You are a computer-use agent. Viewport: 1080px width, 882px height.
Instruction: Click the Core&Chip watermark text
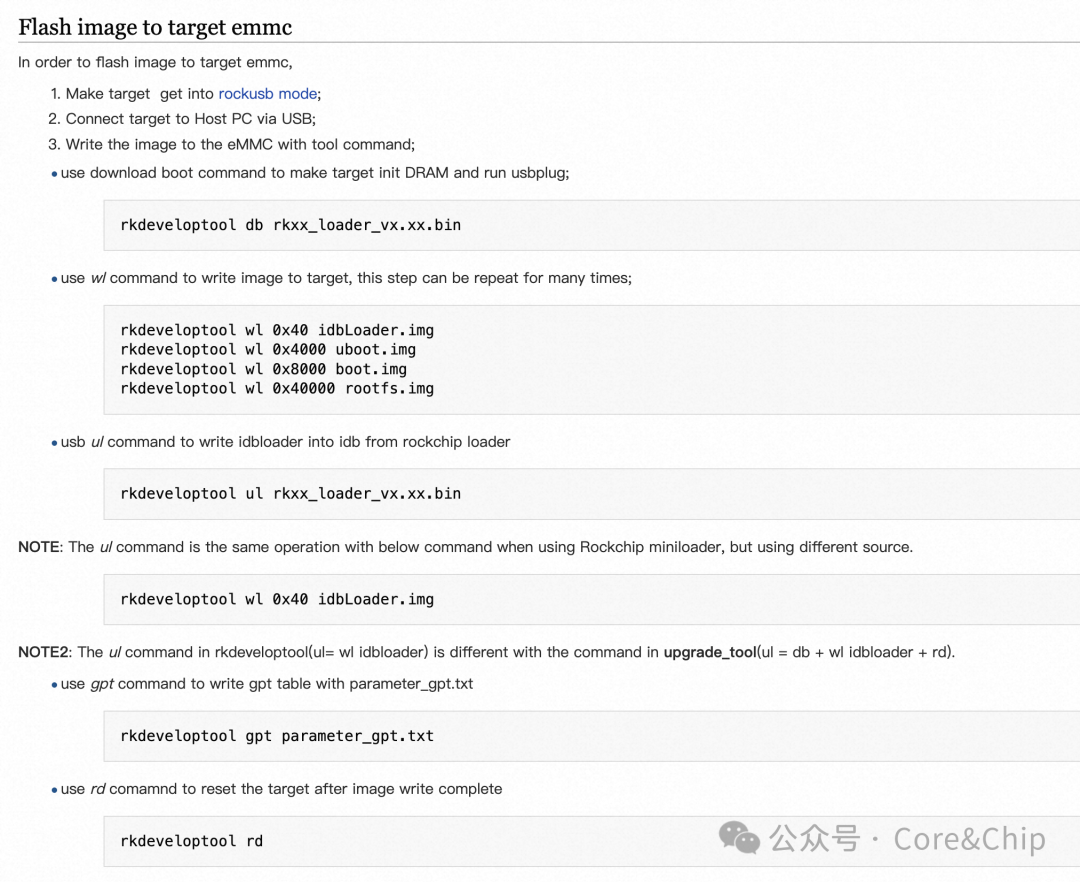[968, 839]
